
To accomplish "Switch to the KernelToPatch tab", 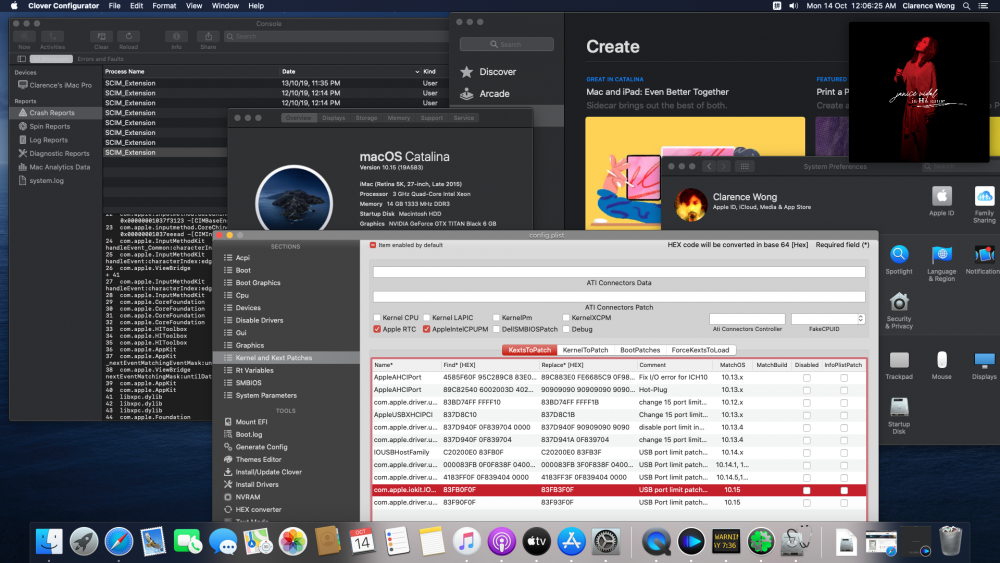I will click(585, 350).
